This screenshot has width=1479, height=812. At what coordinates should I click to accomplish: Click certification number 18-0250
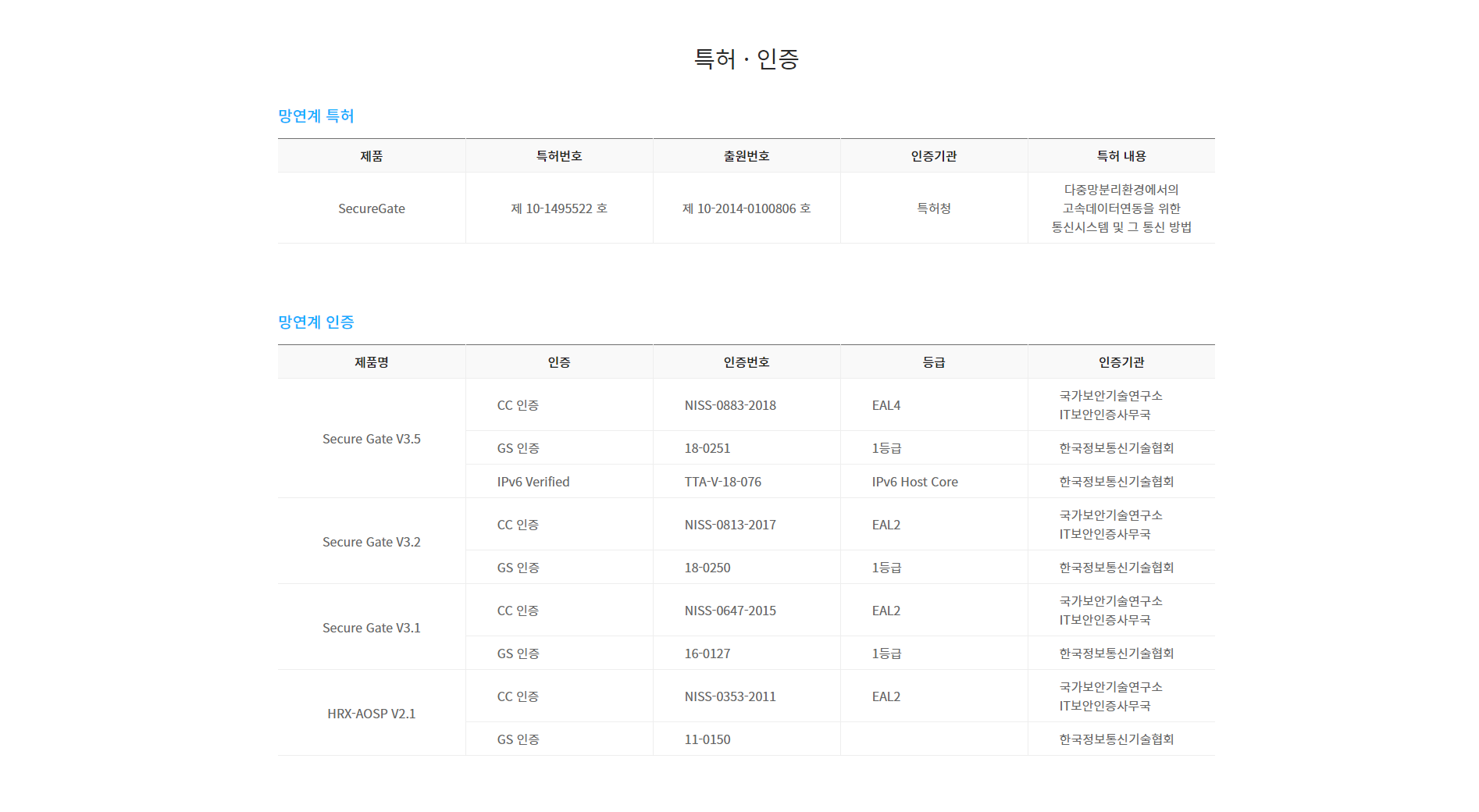(x=707, y=568)
